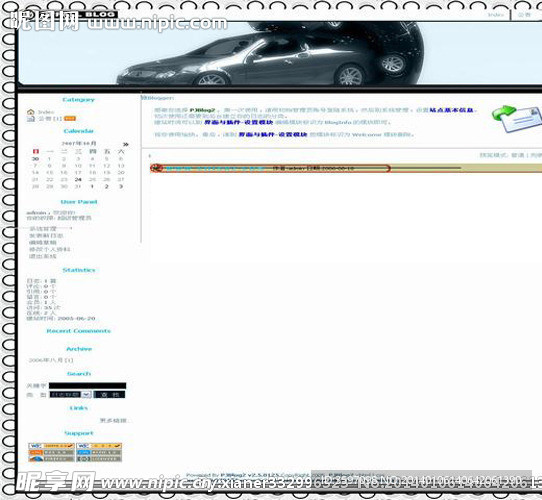This screenshot has height=500, width=542.
Task: Open the blue blog post title link
Action: 216,169
